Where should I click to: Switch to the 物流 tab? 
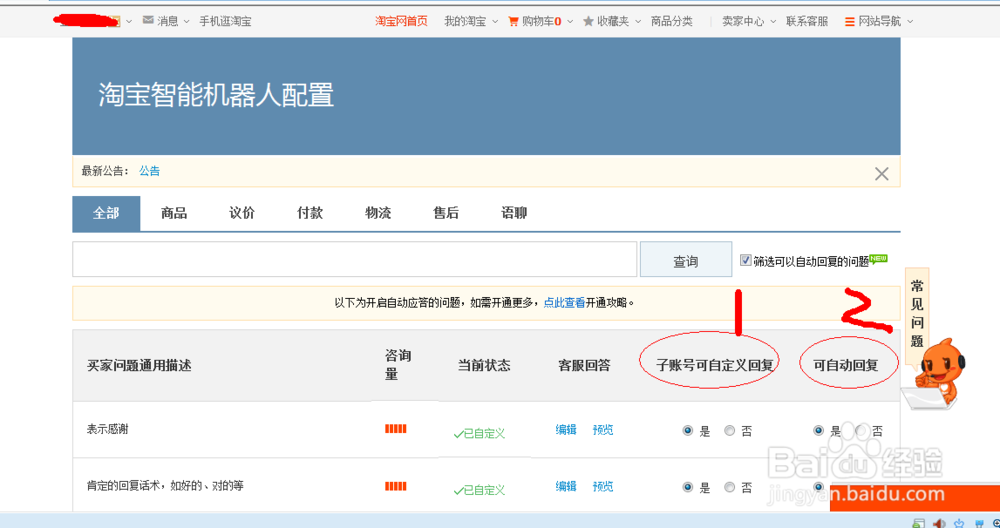click(x=378, y=214)
